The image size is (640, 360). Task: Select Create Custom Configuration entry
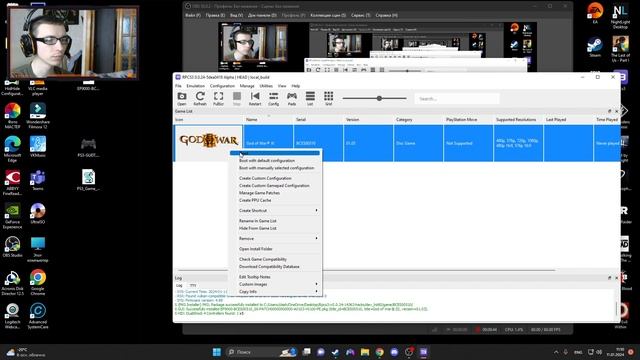pos(276,178)
